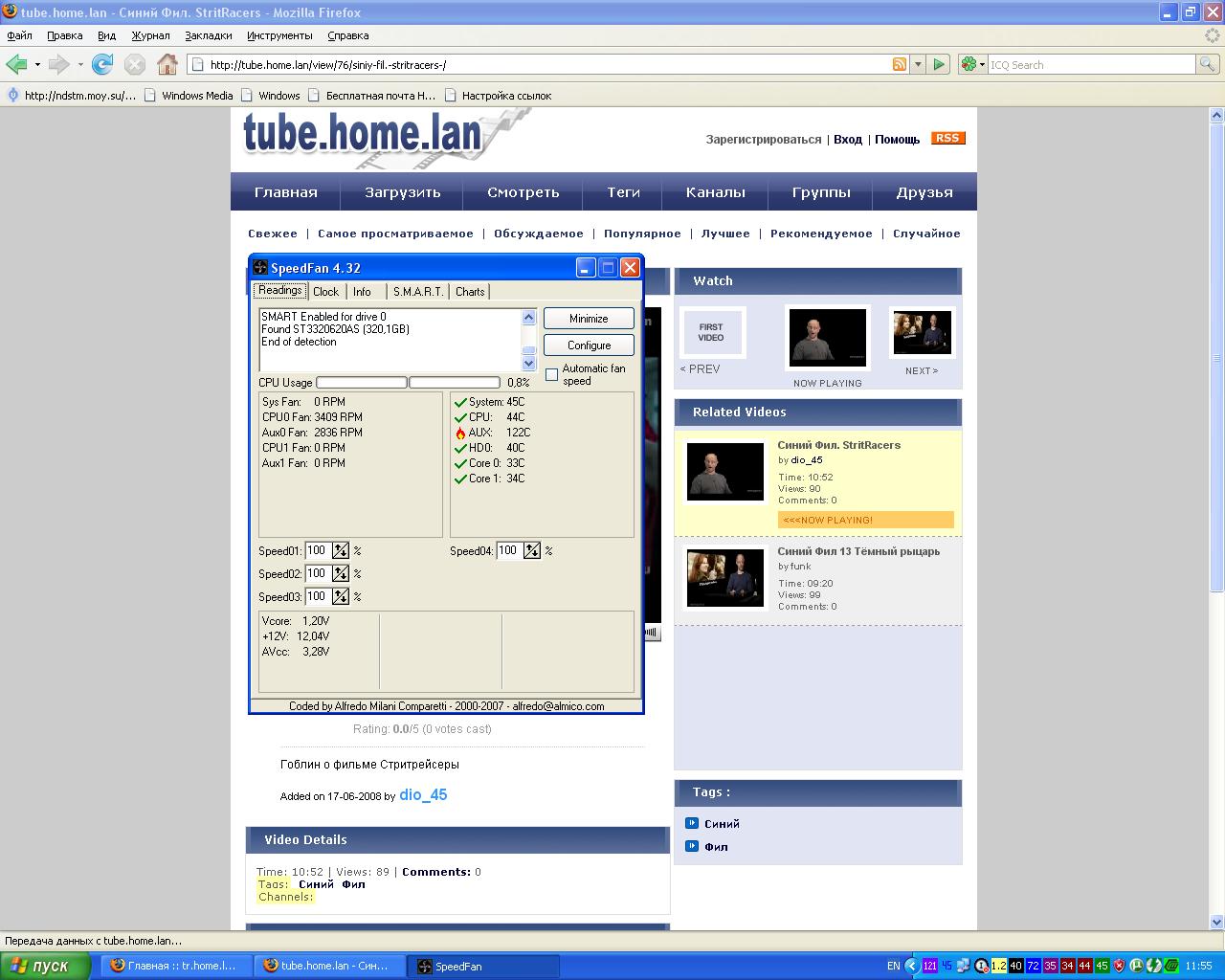Expand hidden tray icons with the arrow
This screenshot has height=980, width=1225.
pos(912,966)
